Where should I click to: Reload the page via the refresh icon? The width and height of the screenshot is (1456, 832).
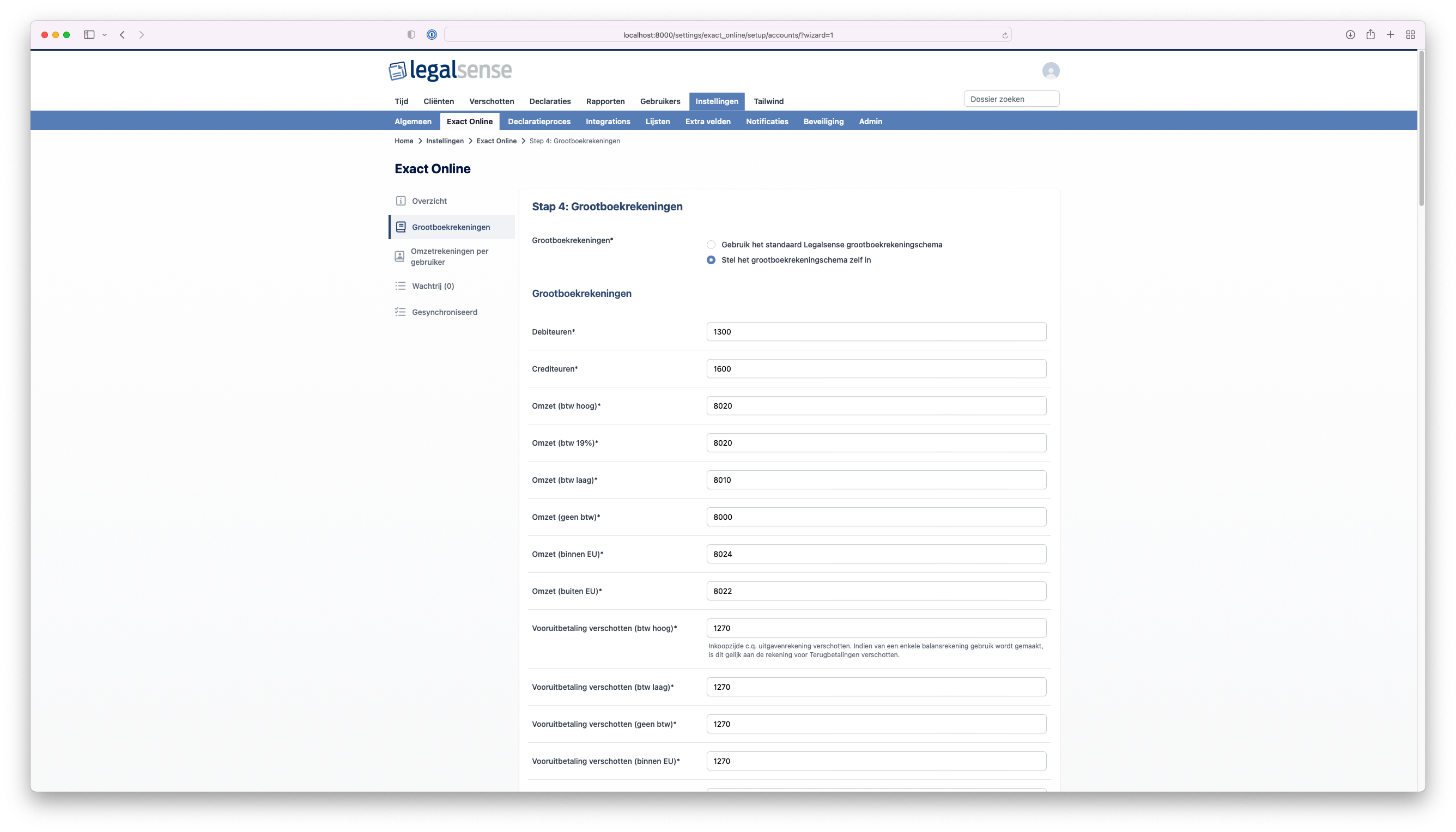[1005, 34]
